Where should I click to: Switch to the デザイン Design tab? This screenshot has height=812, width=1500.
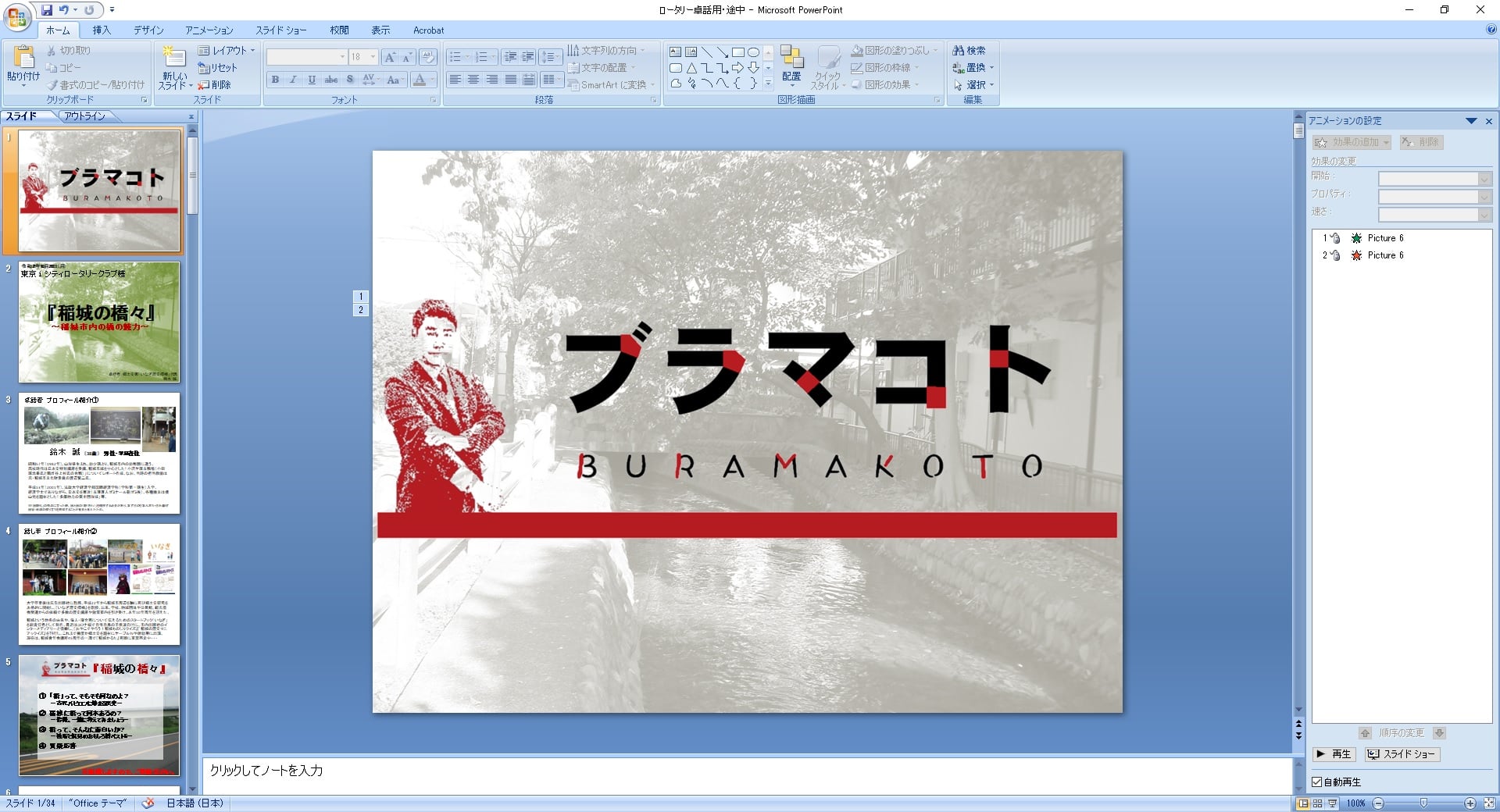pos(148,30)
